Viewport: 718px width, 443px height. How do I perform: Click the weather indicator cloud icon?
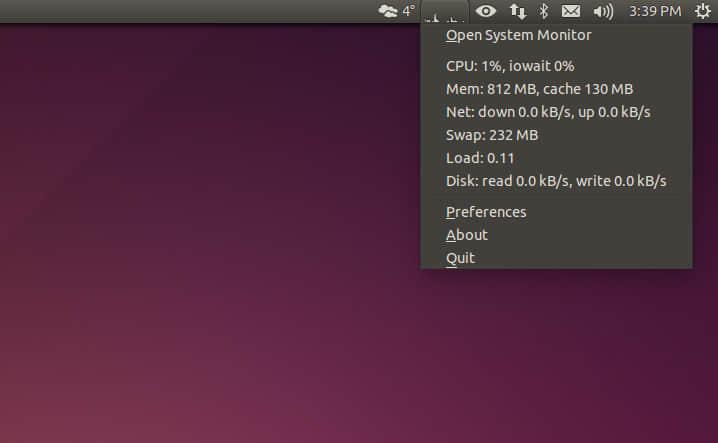click(x=387, y=11)
